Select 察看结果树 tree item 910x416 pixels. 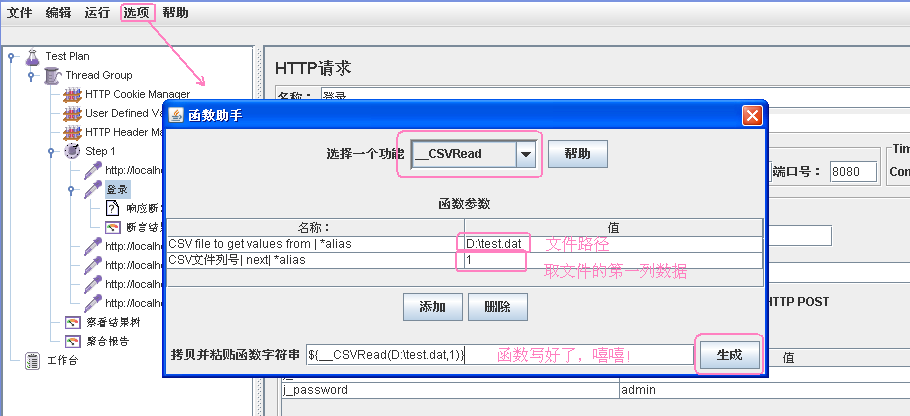113,322
